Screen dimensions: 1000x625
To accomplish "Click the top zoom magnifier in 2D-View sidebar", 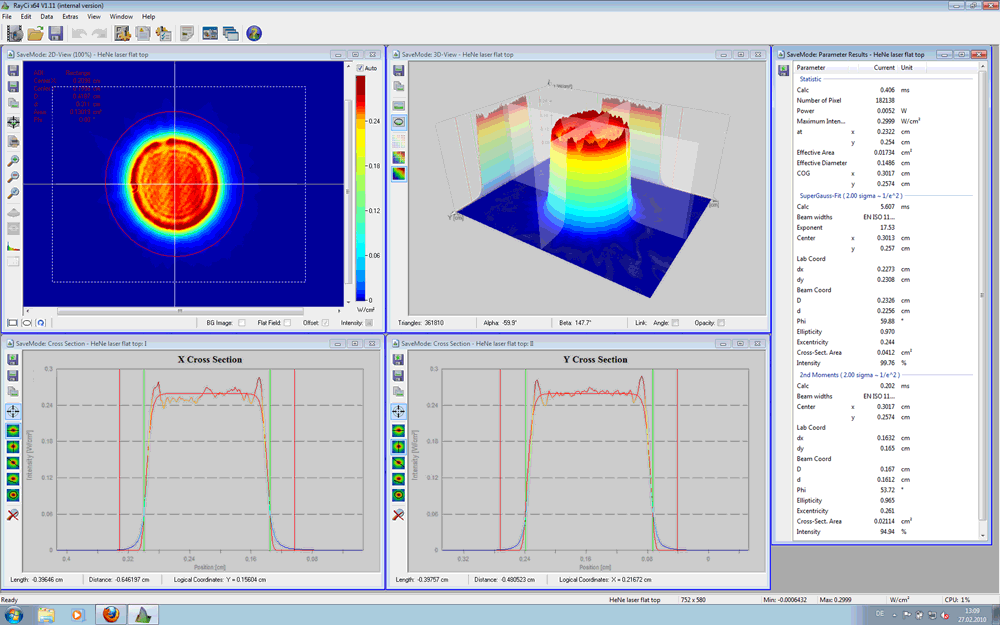I will 13,160.
